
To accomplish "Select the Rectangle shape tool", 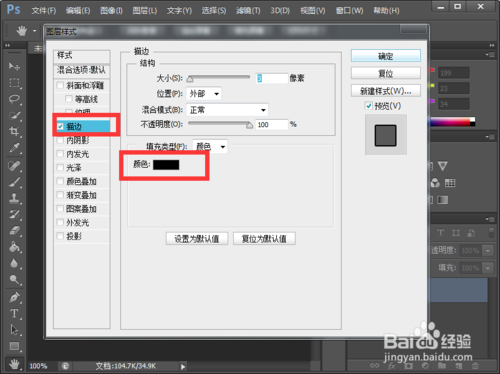I will pyautogui.click(x=14, y=346).
